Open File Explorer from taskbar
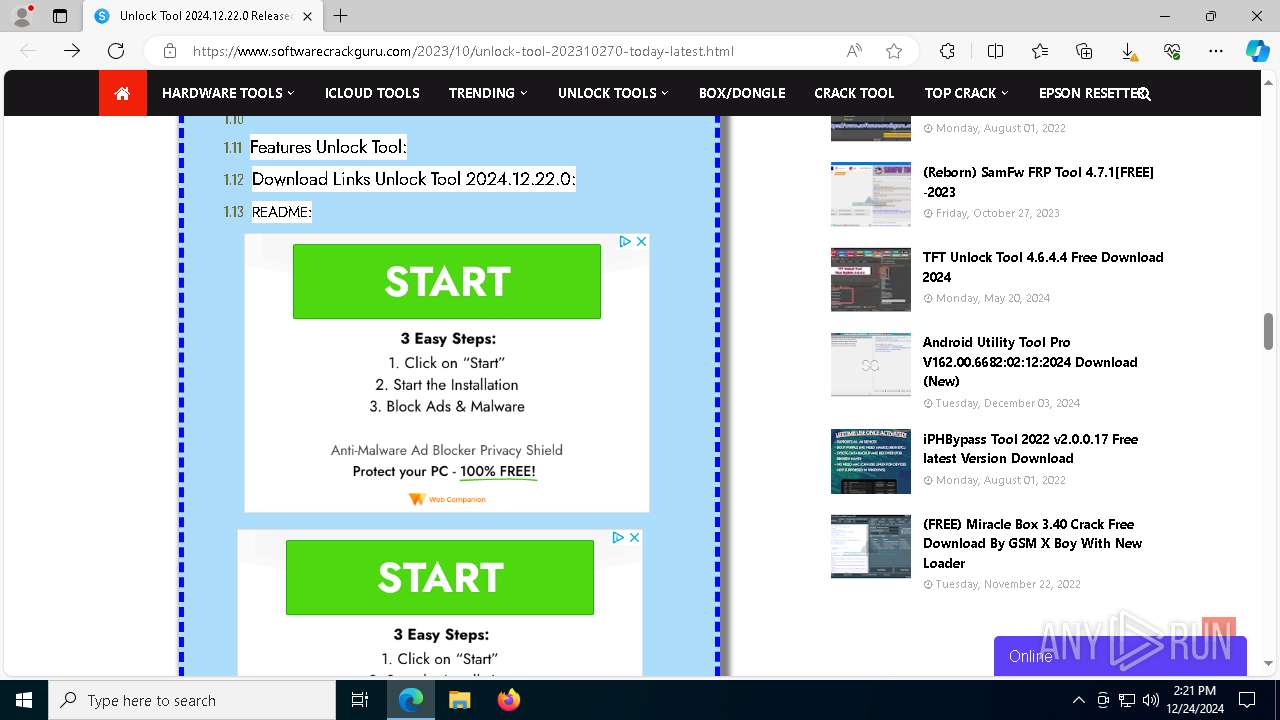Viewport: 1280px width, 720px height. coord(459,700)
